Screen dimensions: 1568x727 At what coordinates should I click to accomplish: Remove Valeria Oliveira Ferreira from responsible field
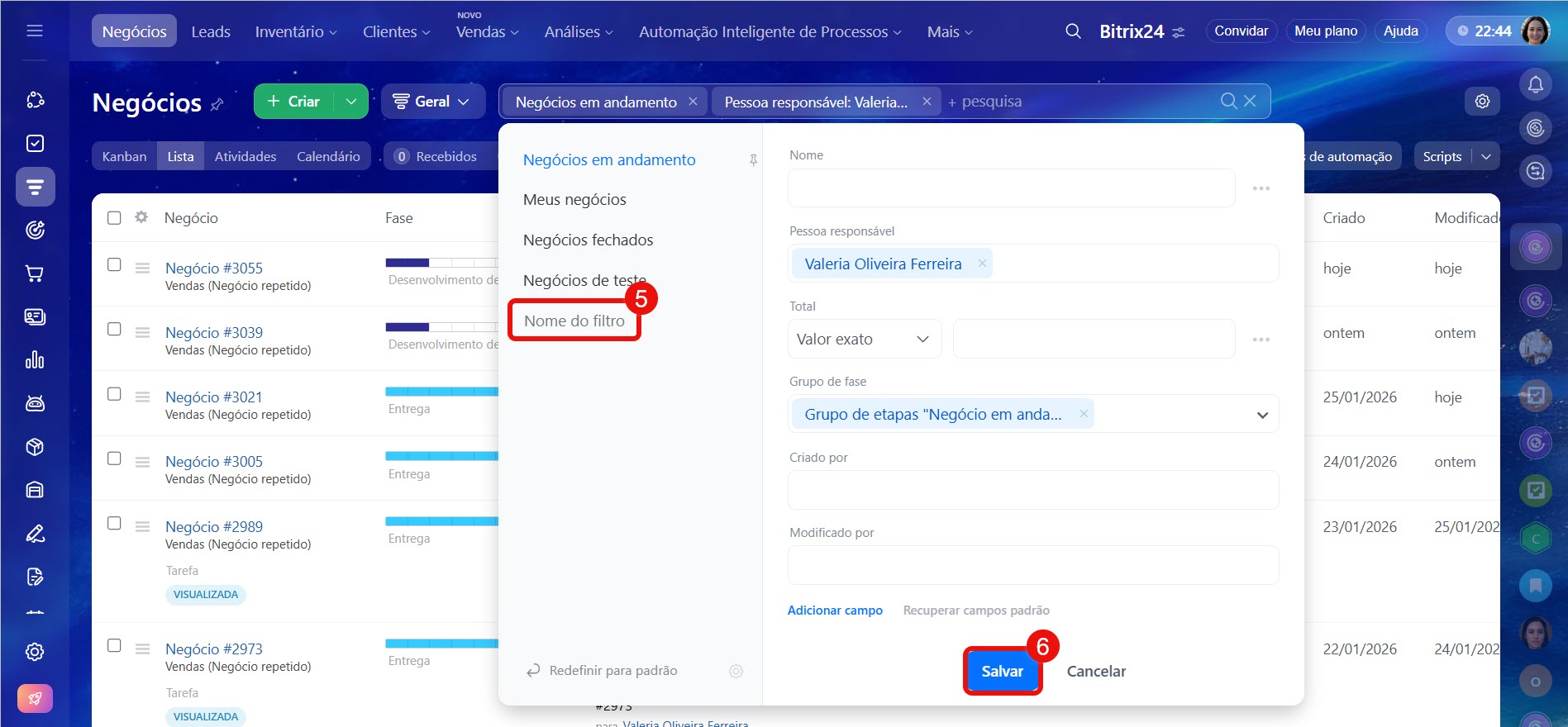coord(982,264)
